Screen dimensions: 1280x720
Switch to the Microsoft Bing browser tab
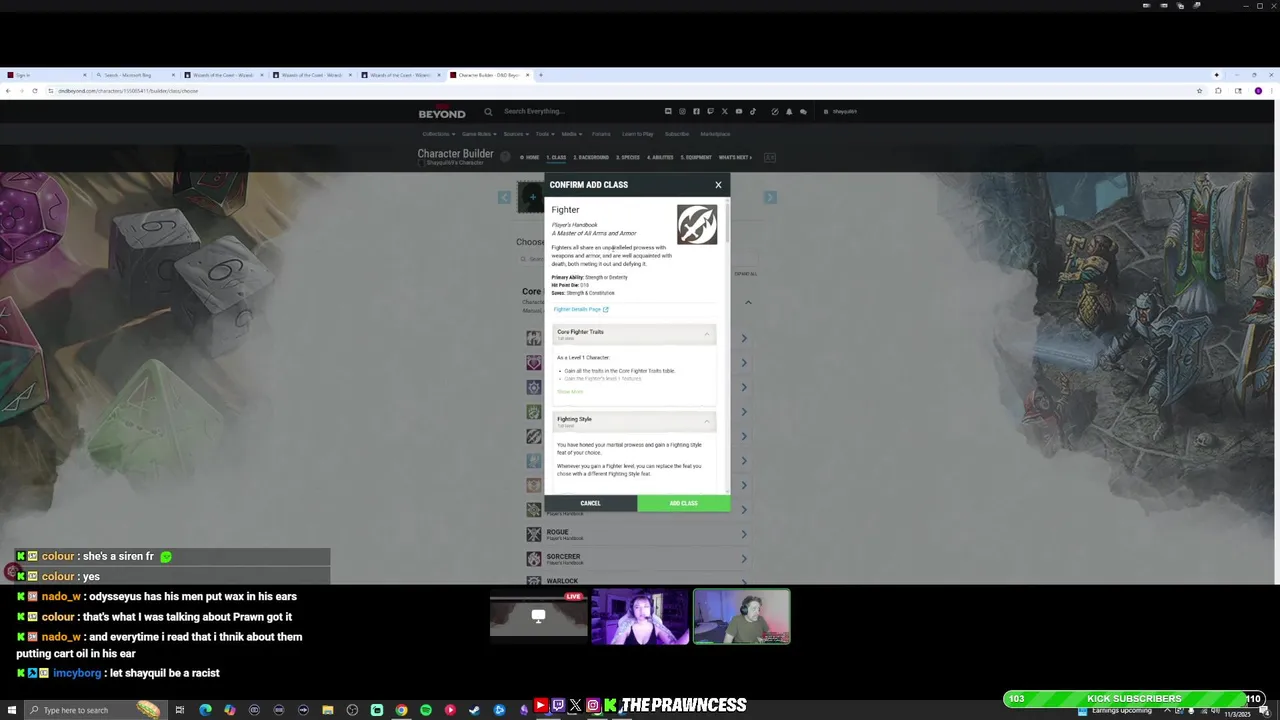135,75
